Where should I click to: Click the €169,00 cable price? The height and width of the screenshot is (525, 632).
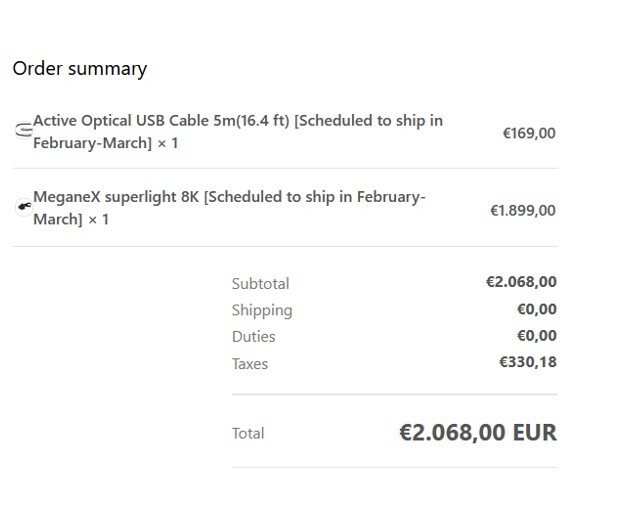(529, 133)
